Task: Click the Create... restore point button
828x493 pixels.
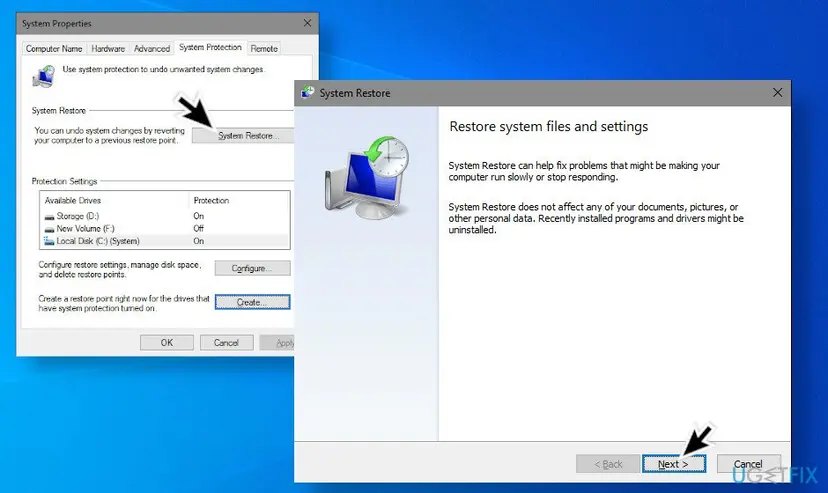Action: coord(252,302)
